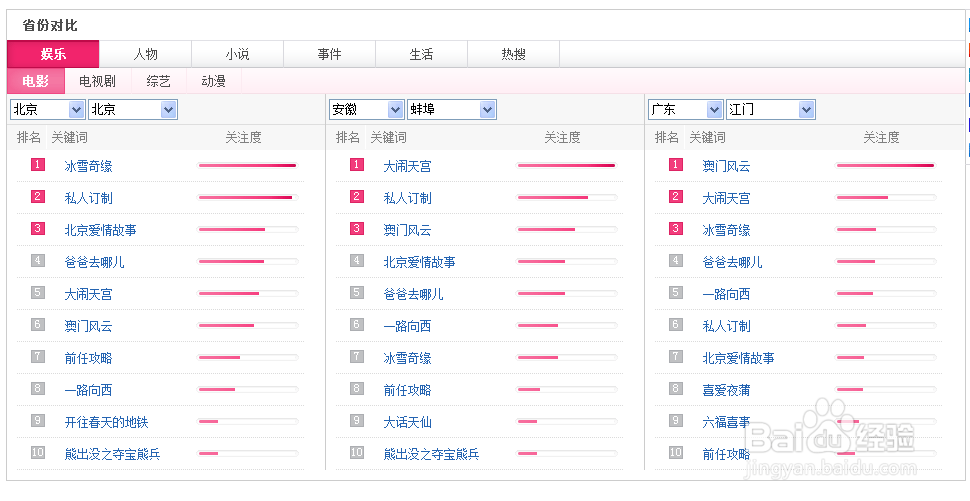
Task: Open the 蚌埠 city dropdown
Action: [487, 109]
